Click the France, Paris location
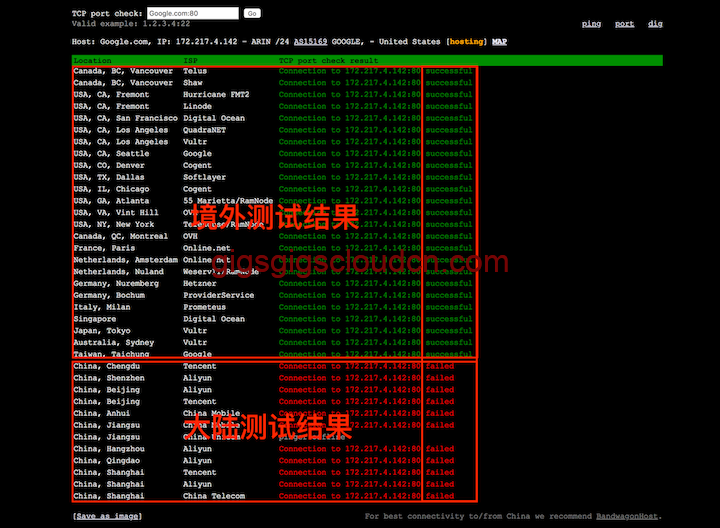The image size is (720, 528). click(x=104, y=248)
